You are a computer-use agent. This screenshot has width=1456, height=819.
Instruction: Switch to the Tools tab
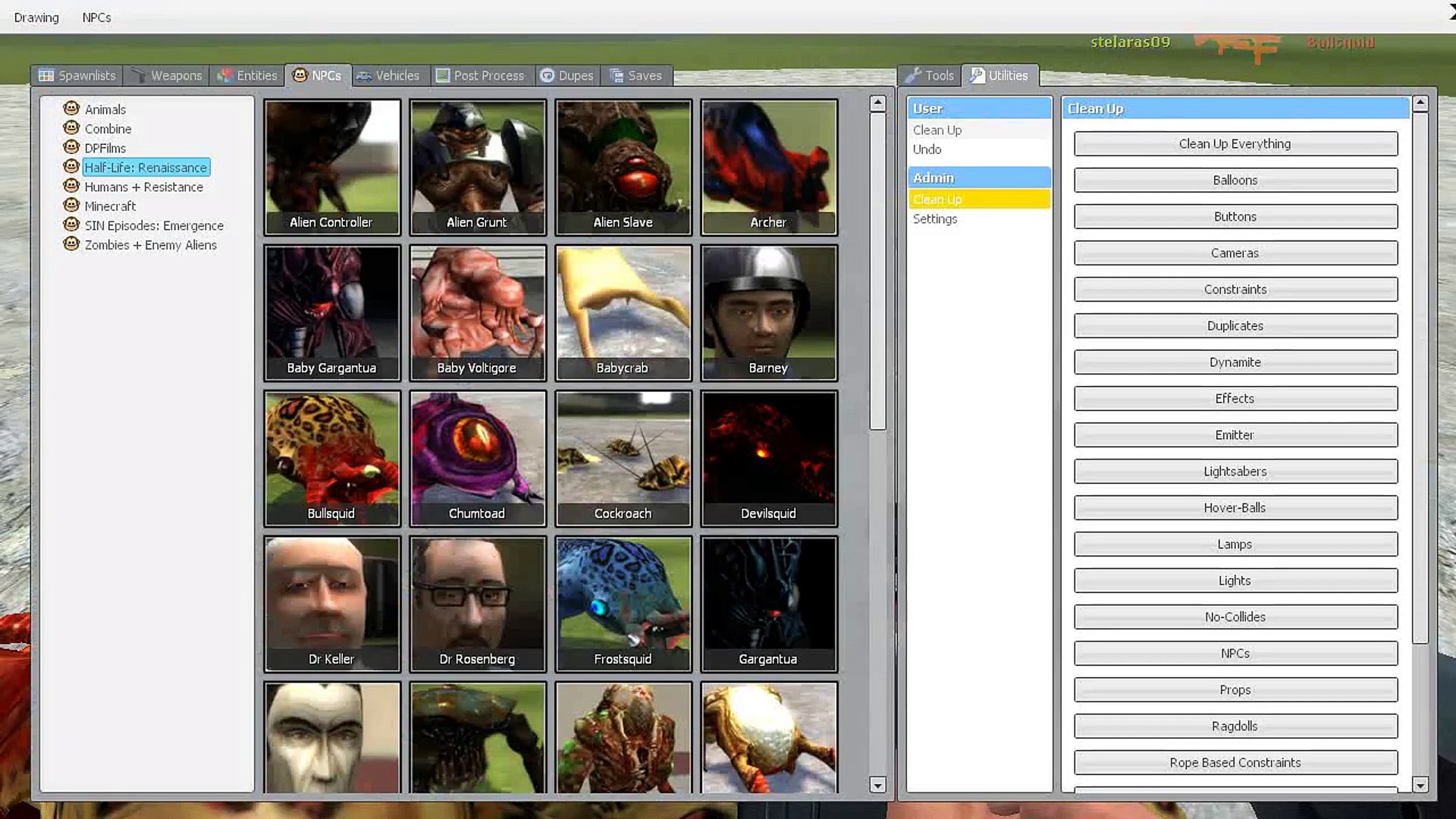pyautogui.click(x=930, y=75)
